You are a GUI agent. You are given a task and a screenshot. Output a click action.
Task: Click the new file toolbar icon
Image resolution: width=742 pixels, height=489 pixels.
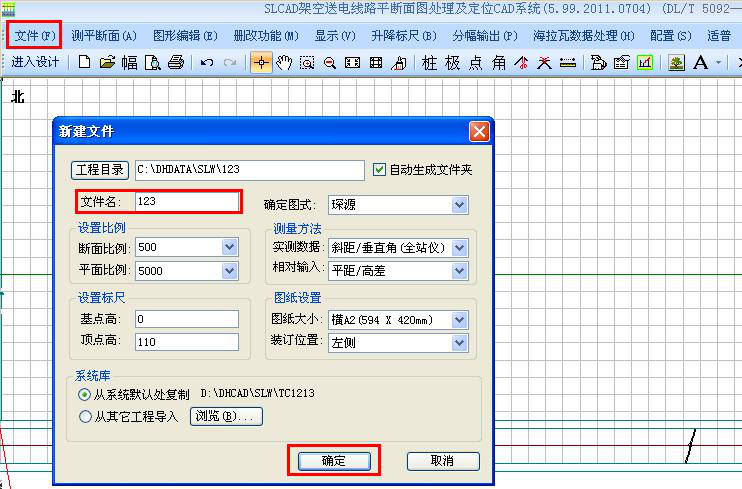pyautogui.click(x=84, y=62)
